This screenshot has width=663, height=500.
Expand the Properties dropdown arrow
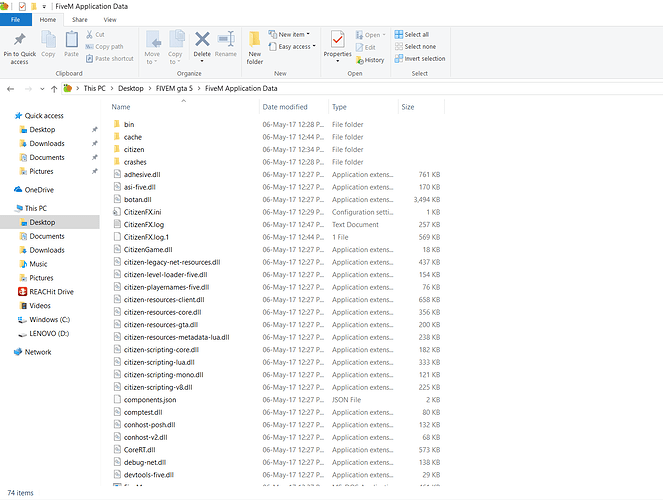(x=337, y=61)
